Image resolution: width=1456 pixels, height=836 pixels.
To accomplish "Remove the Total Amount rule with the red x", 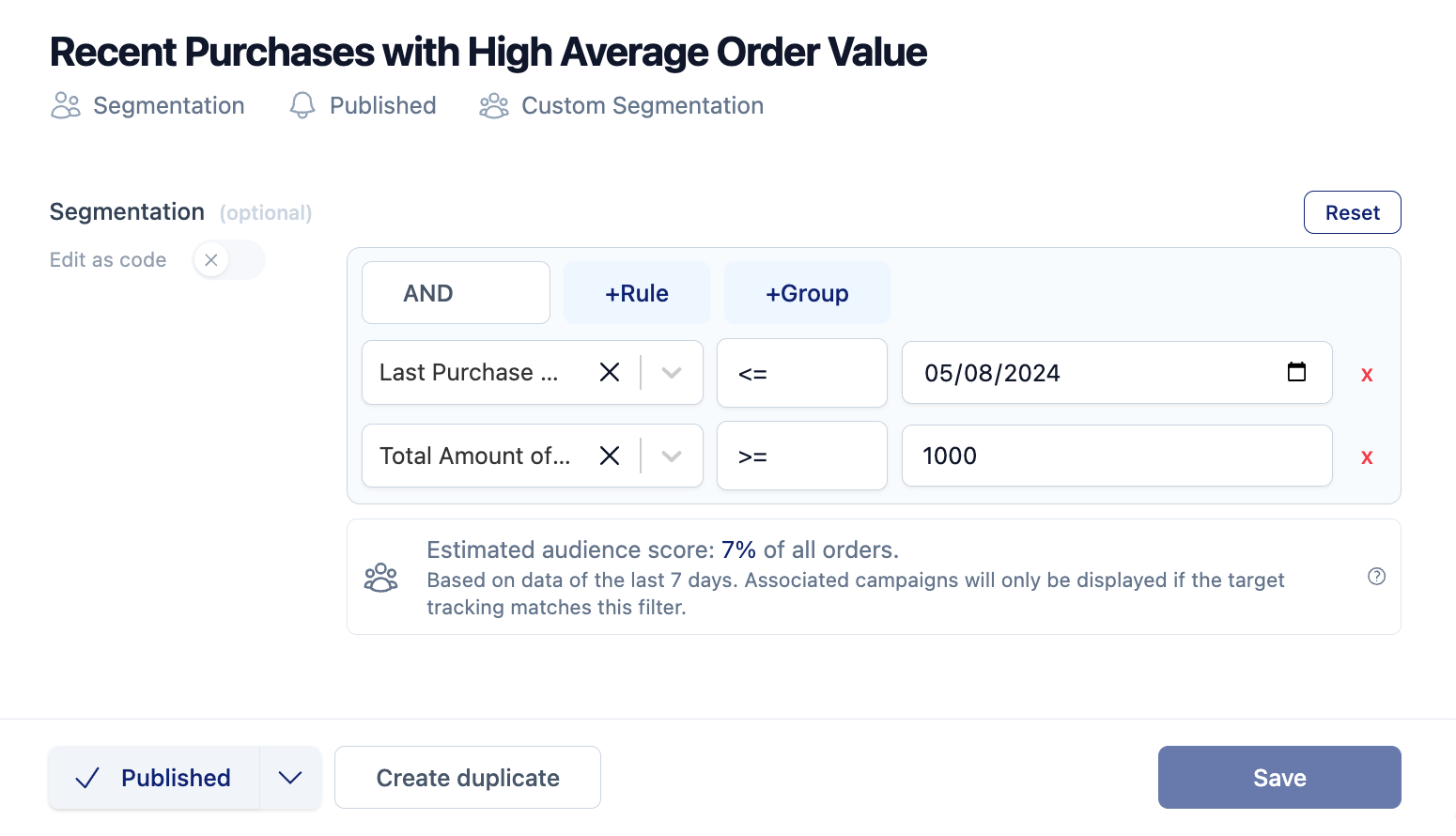I will [x=1367, y=457].
